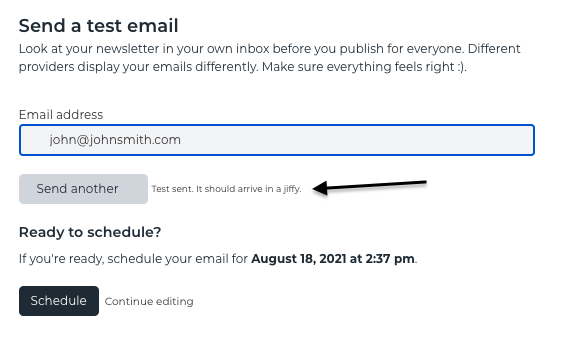Click the pointed head of the arrow
576x363 pixels.
[319, 188]
